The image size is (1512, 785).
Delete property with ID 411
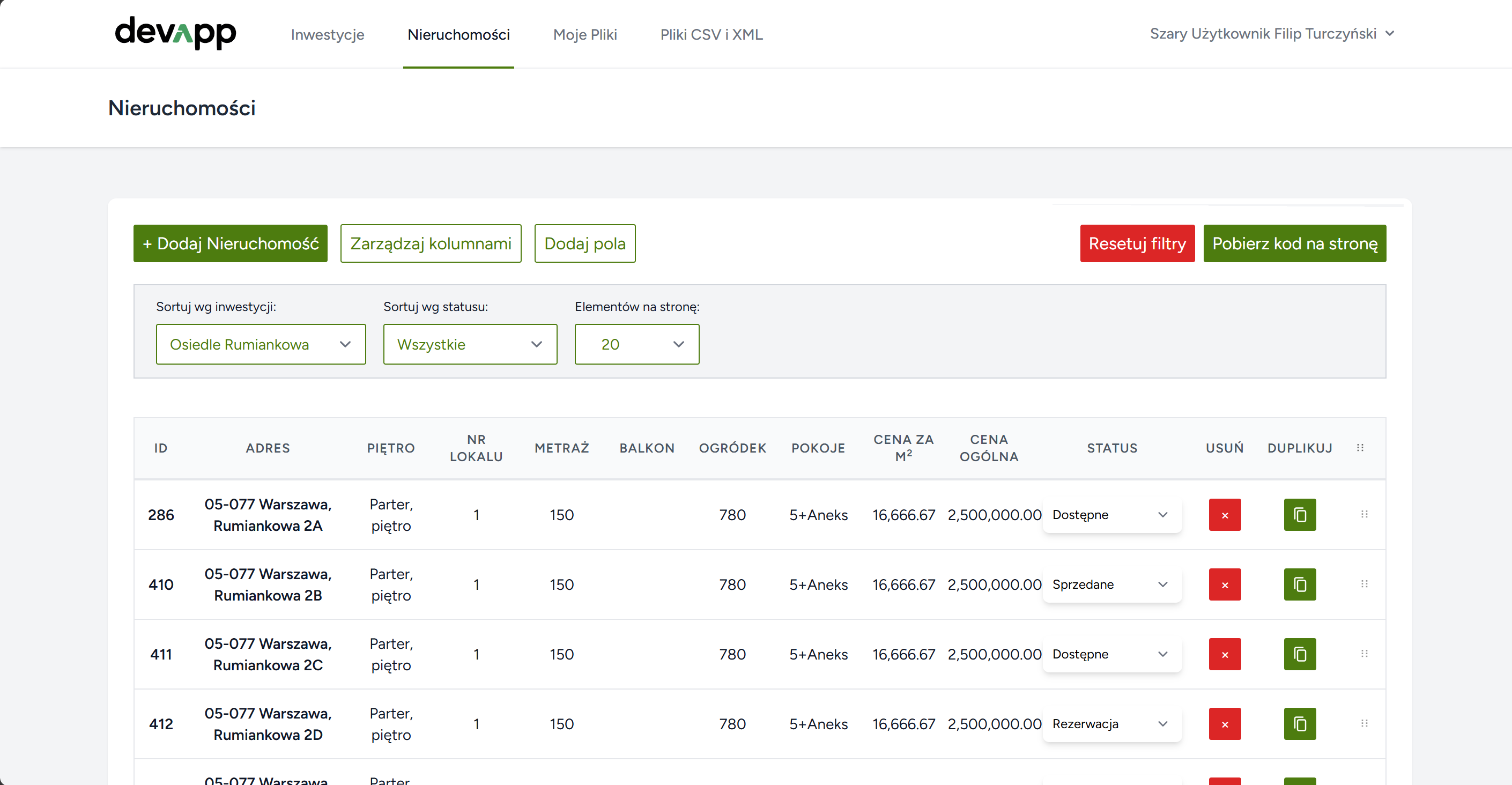click(x=1225, y=654)
